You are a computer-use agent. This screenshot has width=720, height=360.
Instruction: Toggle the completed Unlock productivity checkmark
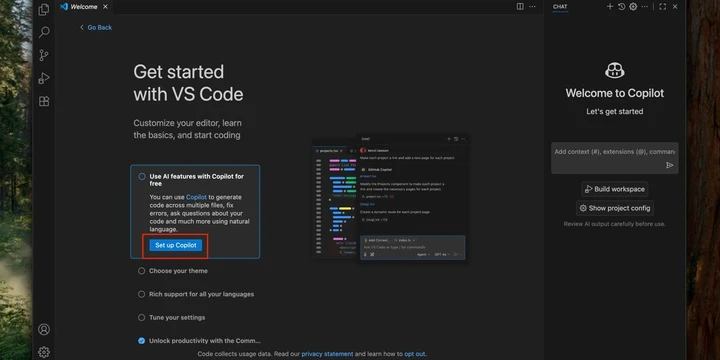coord(141,341)
